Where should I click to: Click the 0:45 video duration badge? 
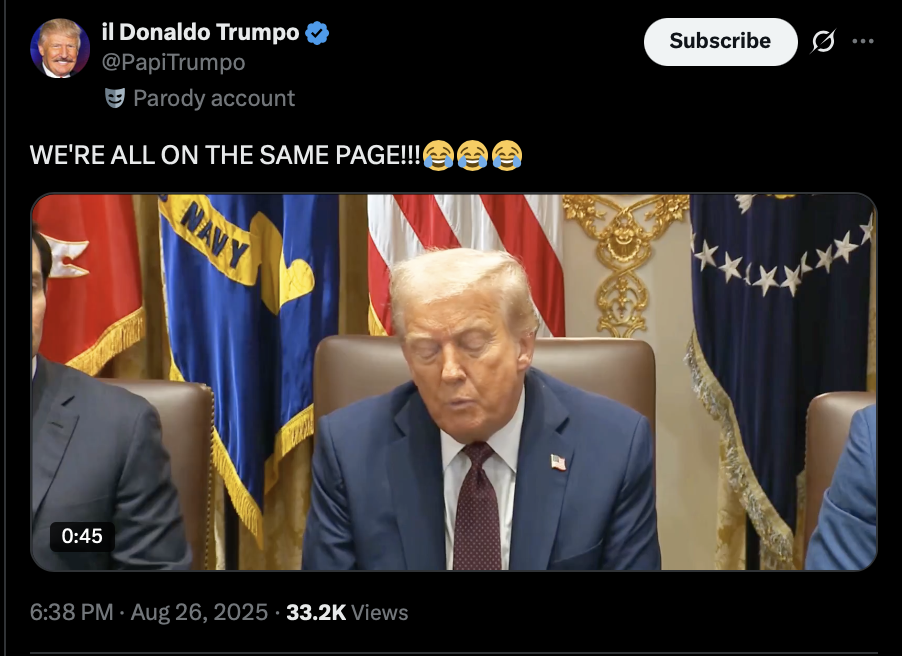coord(82,536)
